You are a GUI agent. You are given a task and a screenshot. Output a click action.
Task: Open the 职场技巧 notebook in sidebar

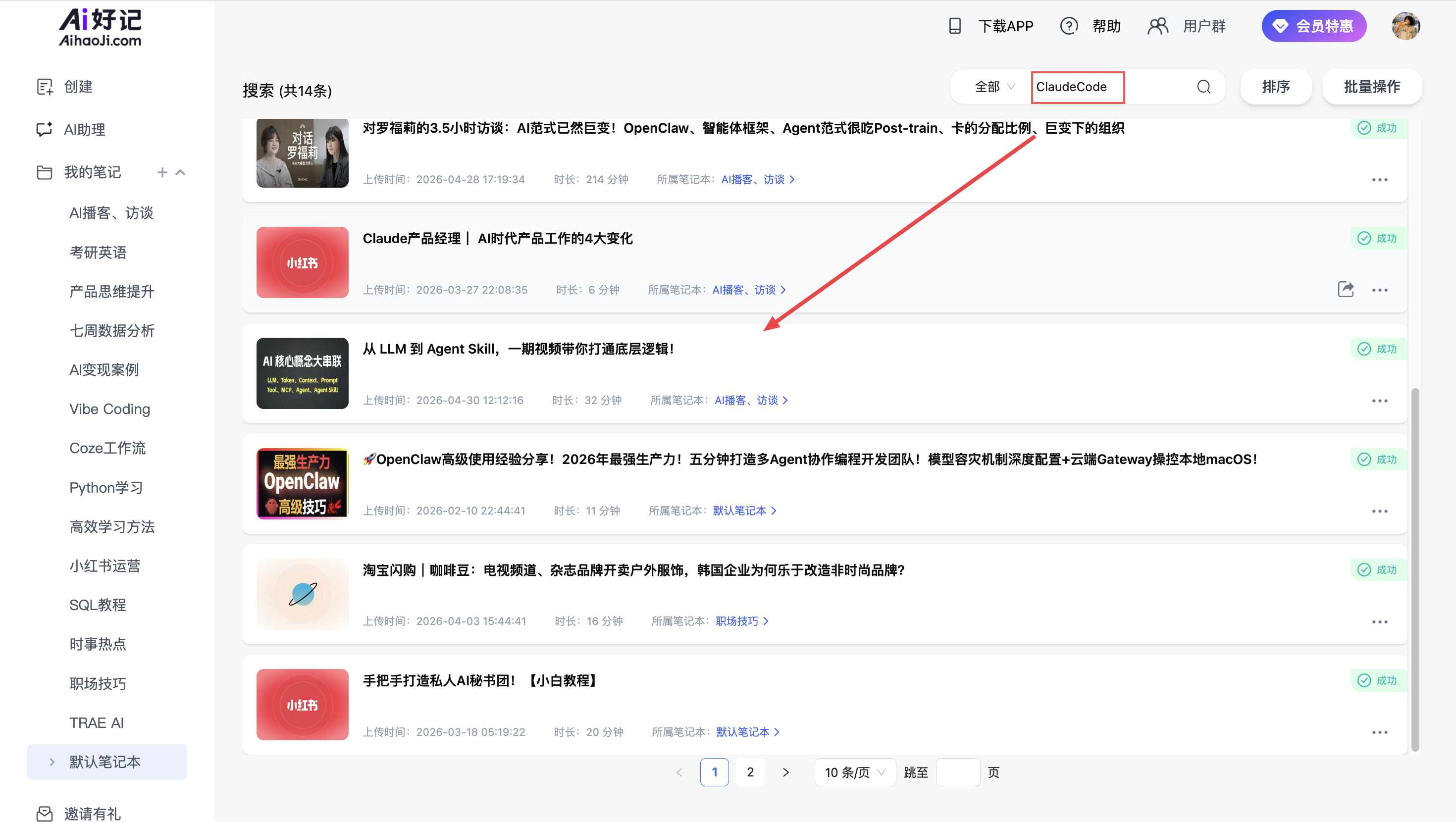click(98, 683)
